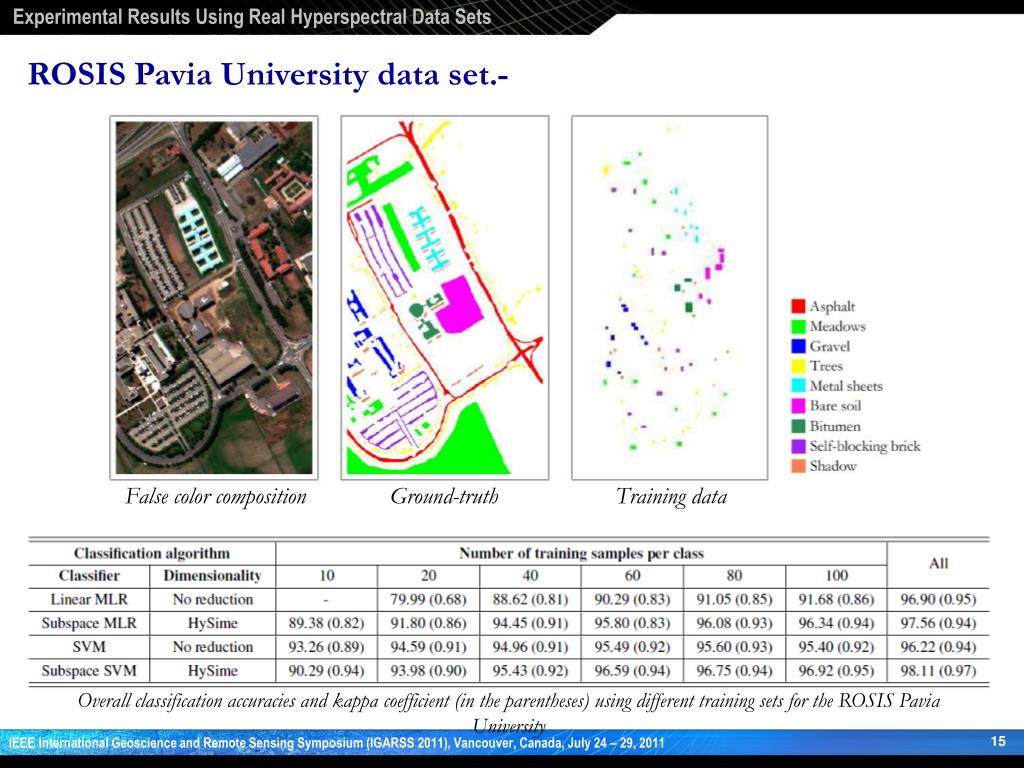
Task: Click the '80' samples column header
Action: 734,575
